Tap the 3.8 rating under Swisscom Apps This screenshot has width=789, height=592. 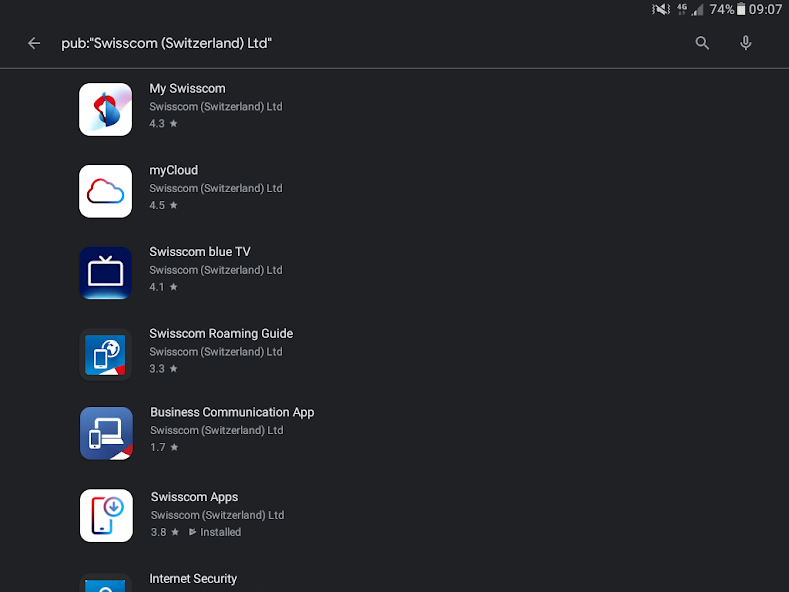165,532
